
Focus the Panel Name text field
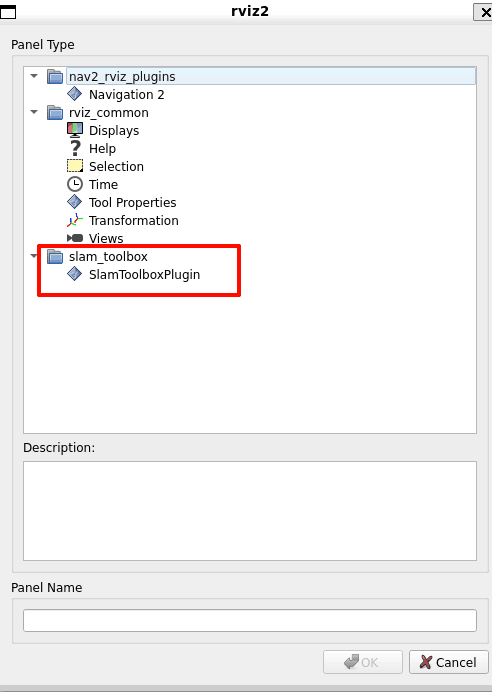tap(250, 621)
